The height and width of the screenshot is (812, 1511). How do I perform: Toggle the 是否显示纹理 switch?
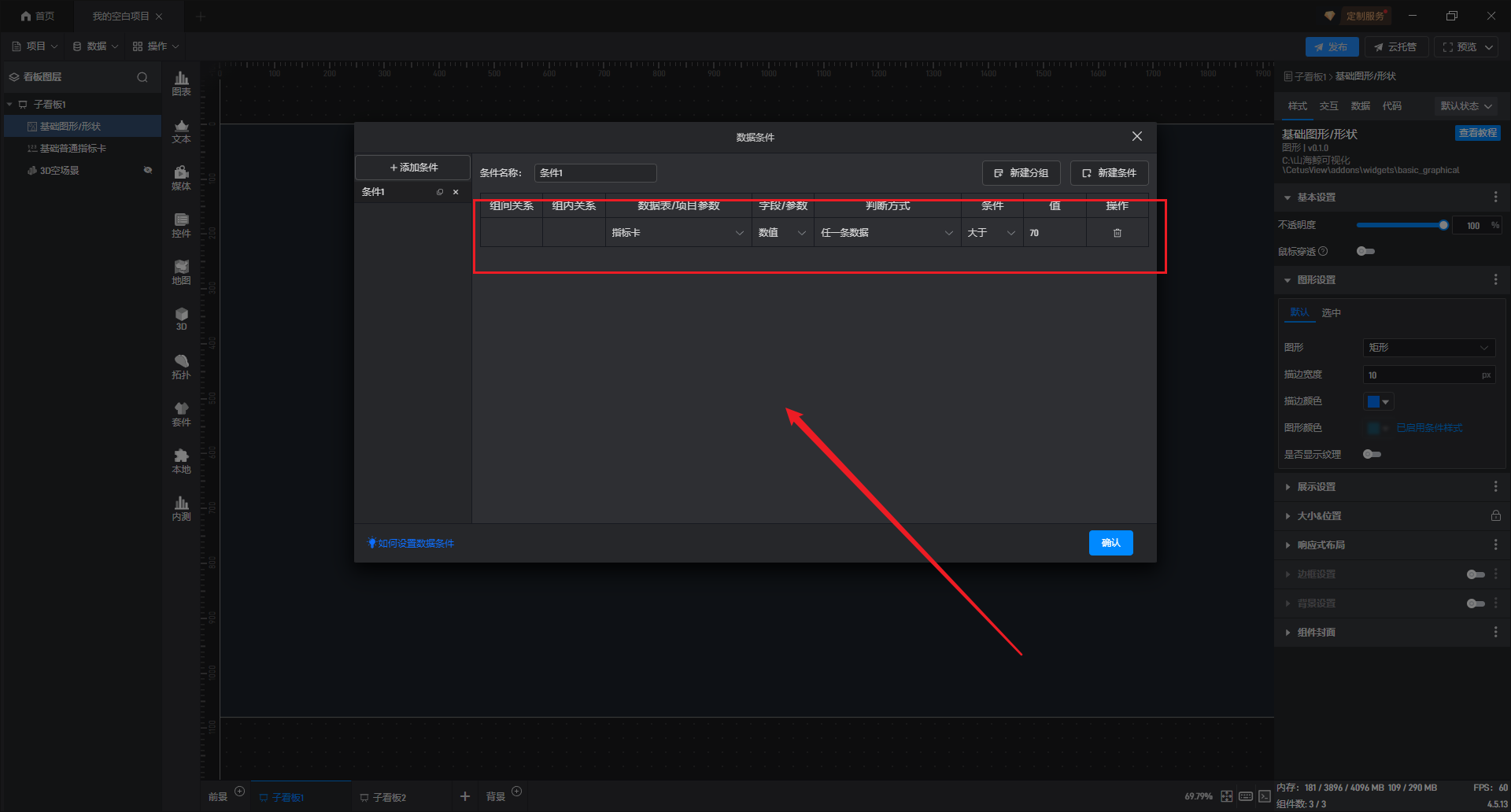1372,454
